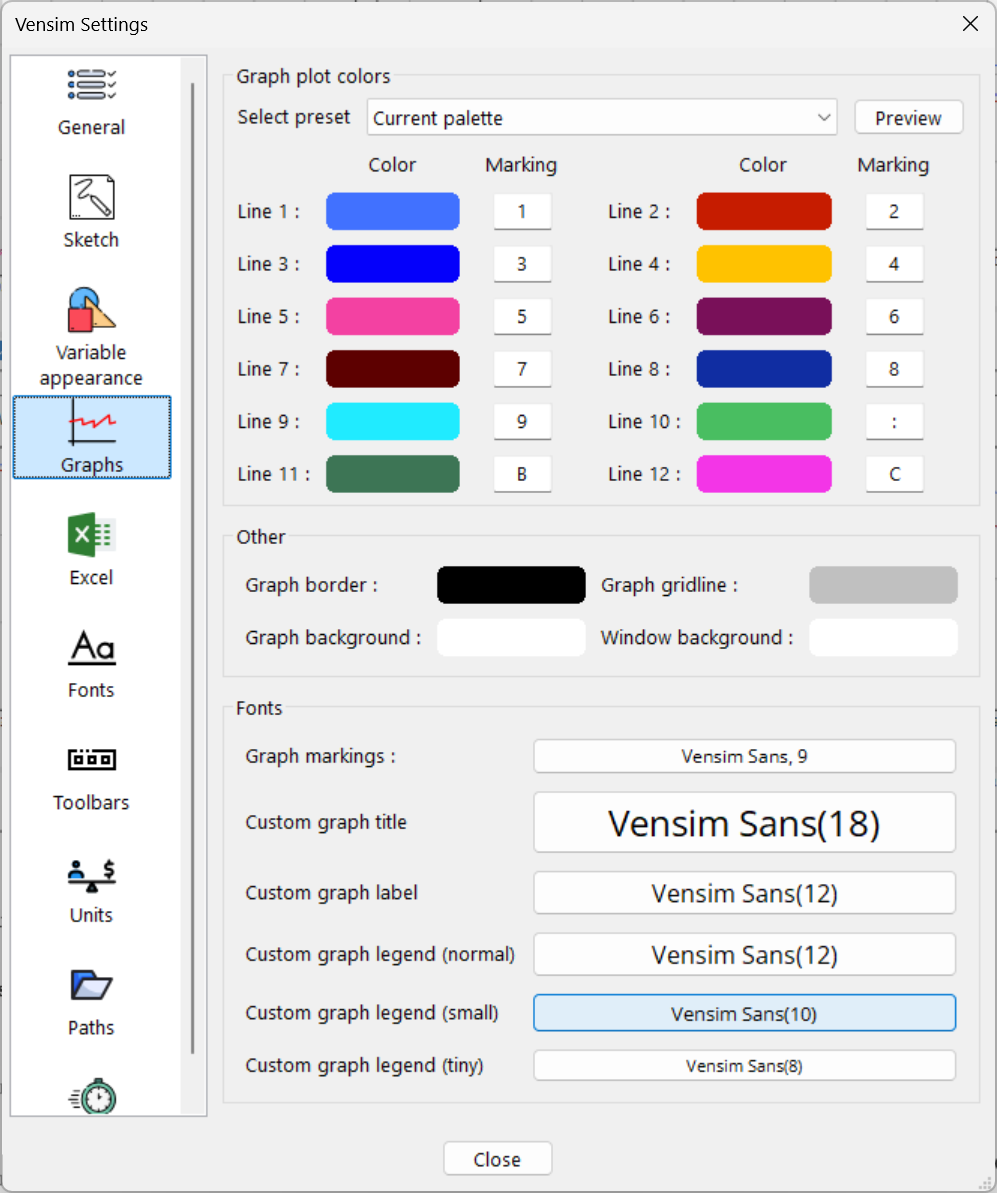Click the Graph border black color swatch
This screenshot has height=1193, width=997.
[511, 585]
